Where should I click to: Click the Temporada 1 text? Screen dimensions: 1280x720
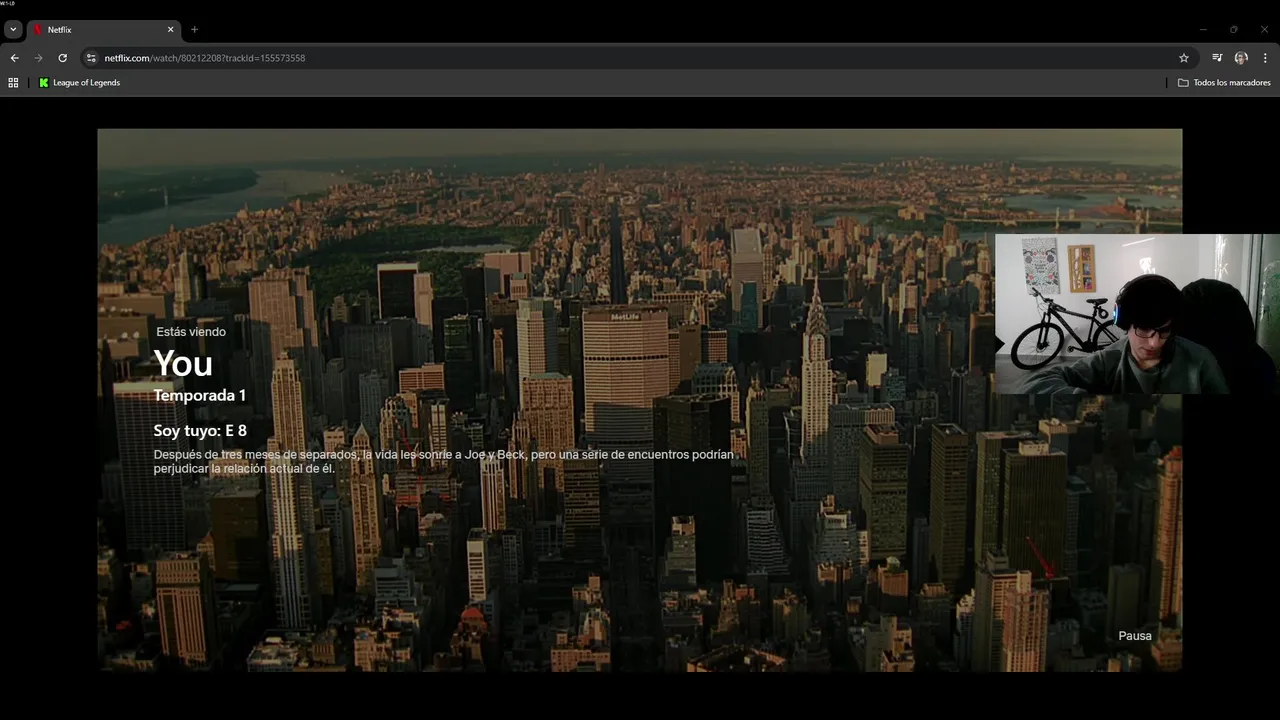point(199,396)
